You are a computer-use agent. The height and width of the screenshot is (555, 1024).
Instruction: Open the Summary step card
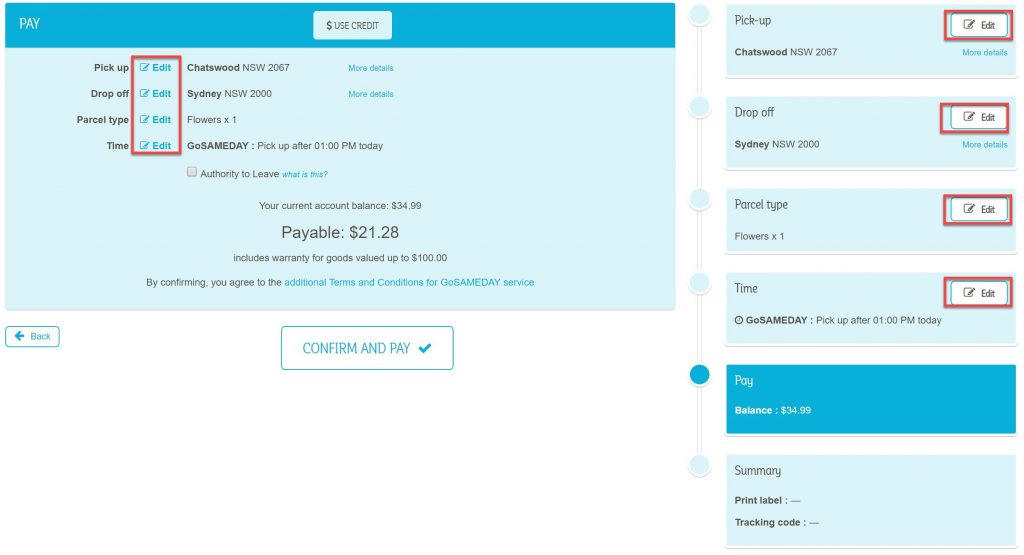pos(871,500)
